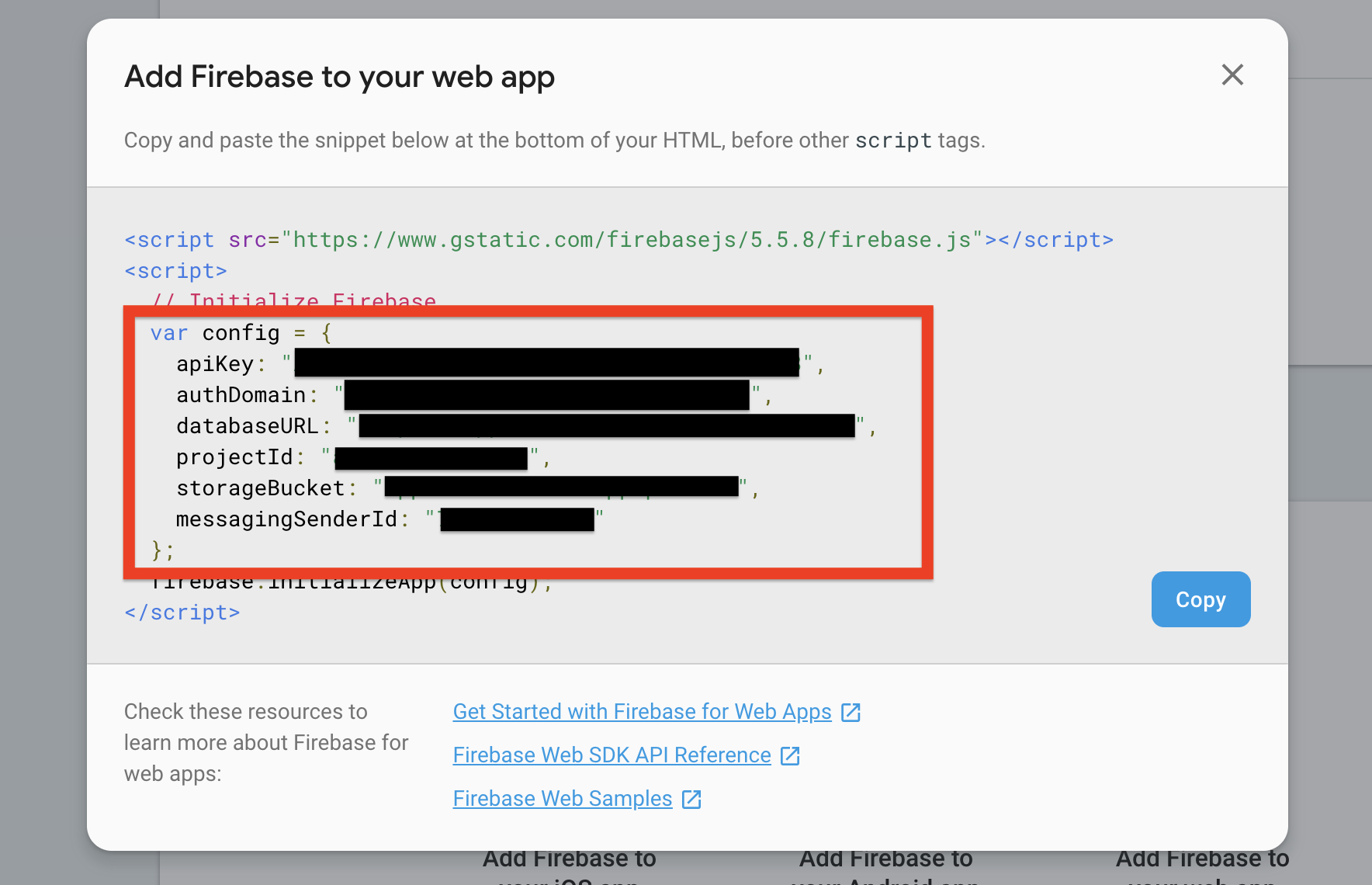Click the gstatic firebase.js script URL
1372x885 pixels.
point(632,240)
